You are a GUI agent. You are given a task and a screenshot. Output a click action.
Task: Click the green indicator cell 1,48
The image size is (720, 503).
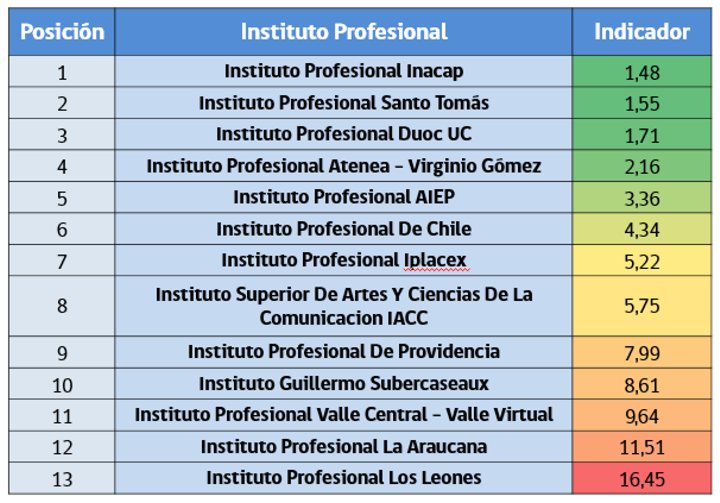pyautogui.click(x=641, y=71)
